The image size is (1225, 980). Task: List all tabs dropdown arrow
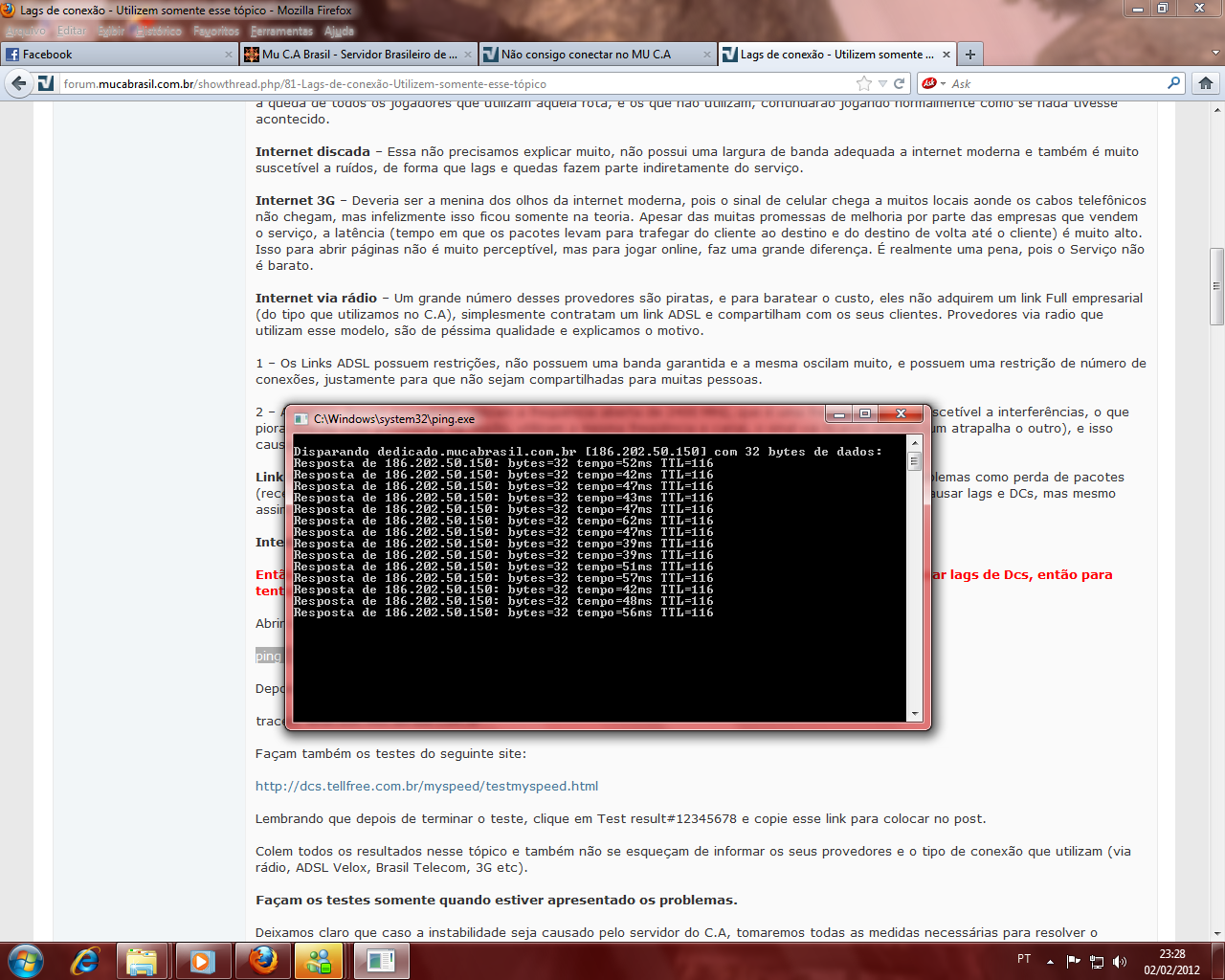(1216, 55)
